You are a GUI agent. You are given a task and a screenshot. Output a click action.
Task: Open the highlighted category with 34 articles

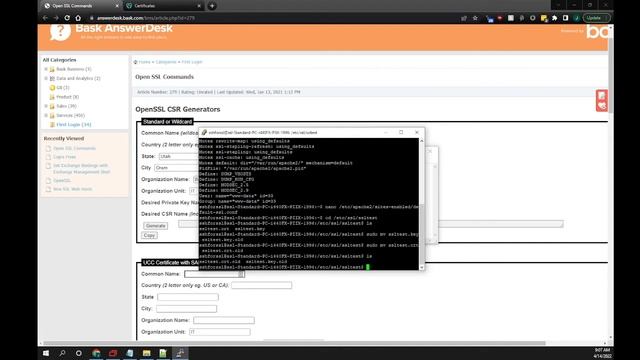pos(73,124)
